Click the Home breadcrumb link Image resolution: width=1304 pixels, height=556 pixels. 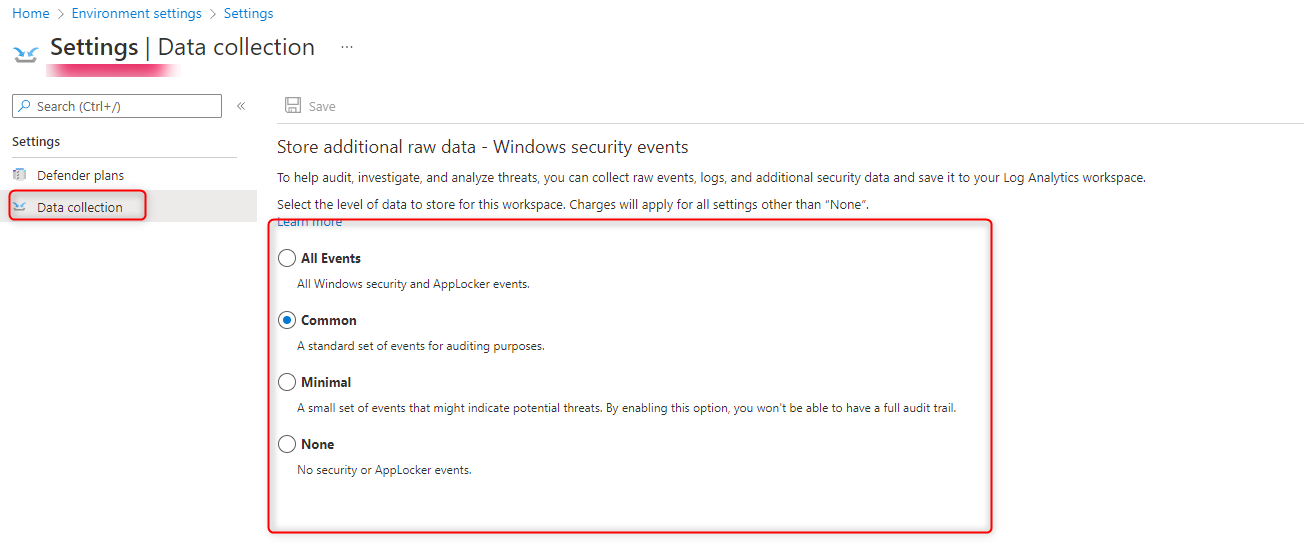tap(30, 13)
